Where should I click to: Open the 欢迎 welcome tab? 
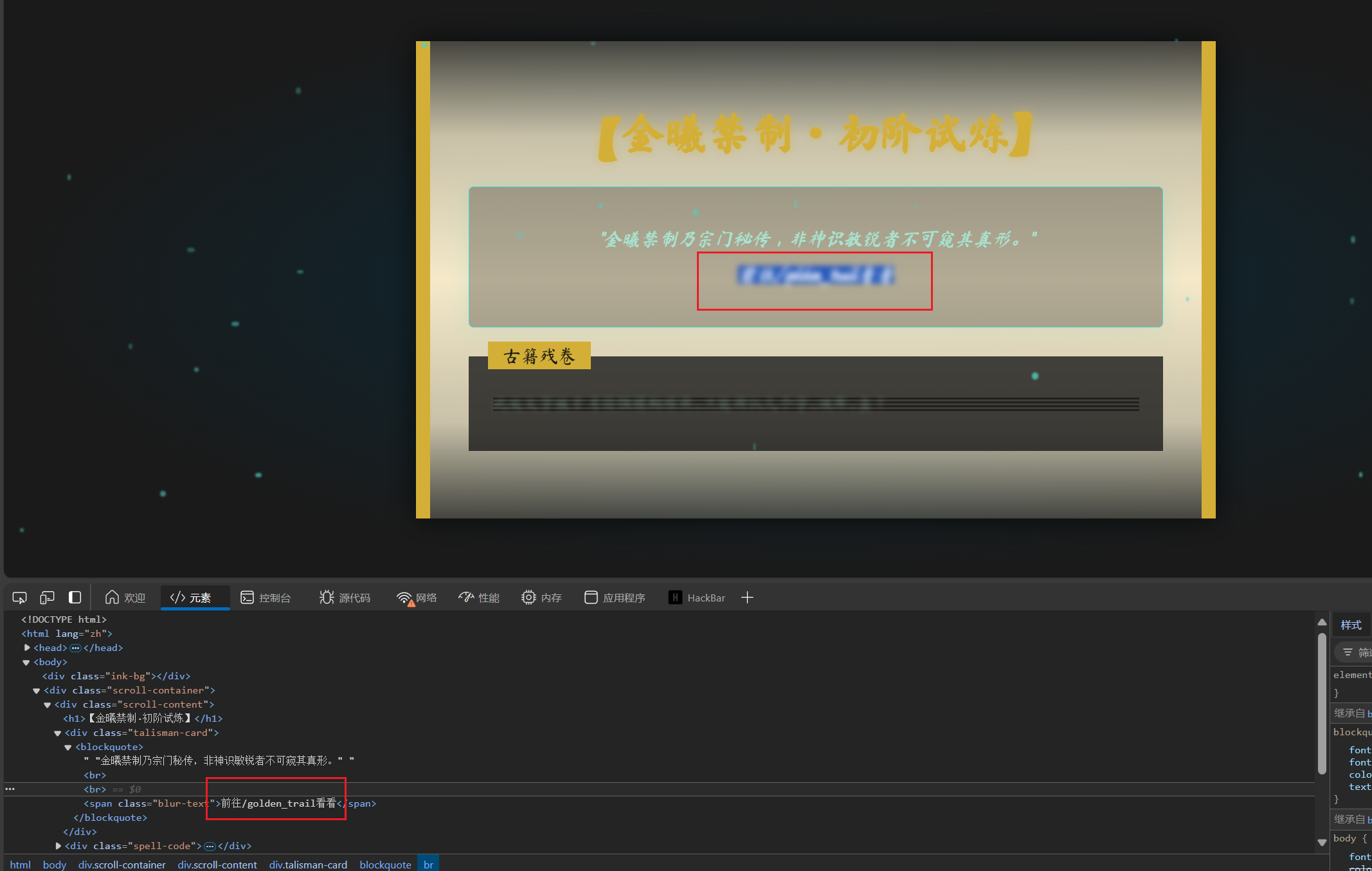pyautogui.click(x=125, y=598)
